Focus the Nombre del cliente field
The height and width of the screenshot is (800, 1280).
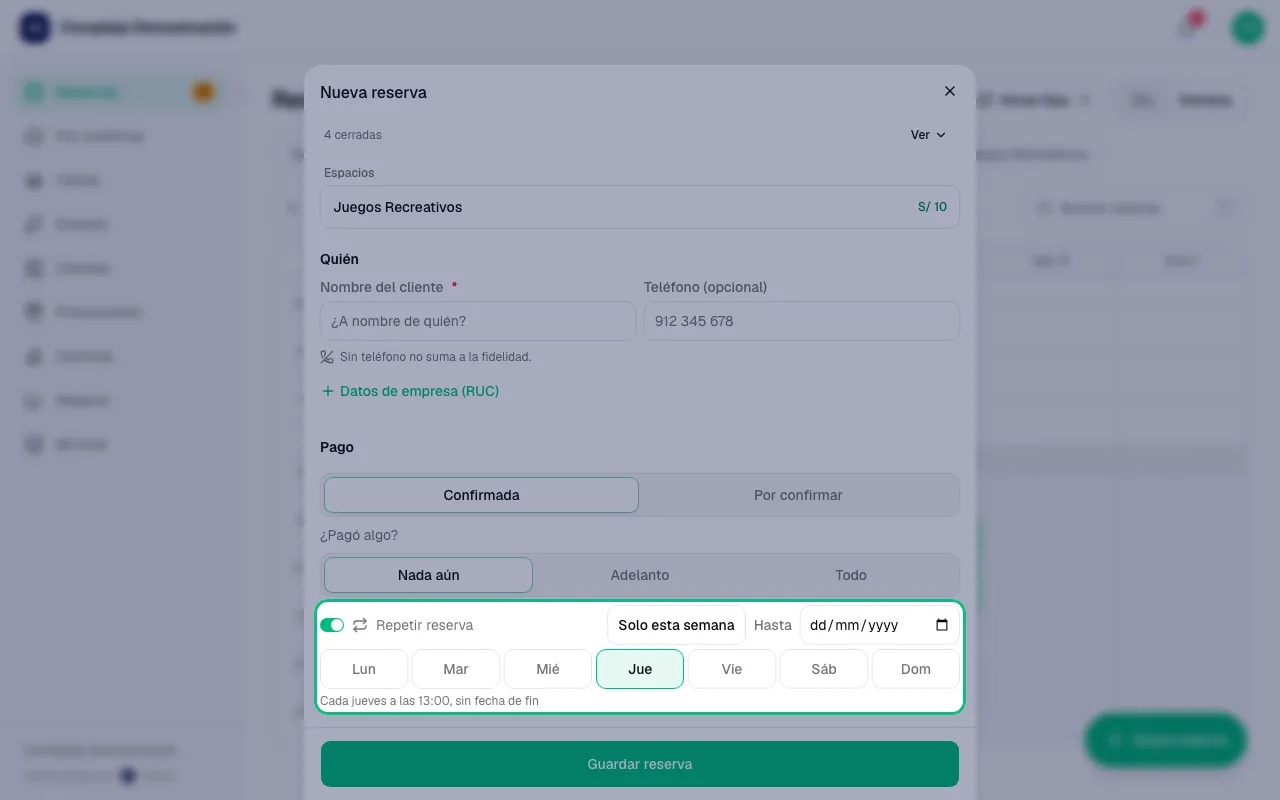tap(478, 321)
